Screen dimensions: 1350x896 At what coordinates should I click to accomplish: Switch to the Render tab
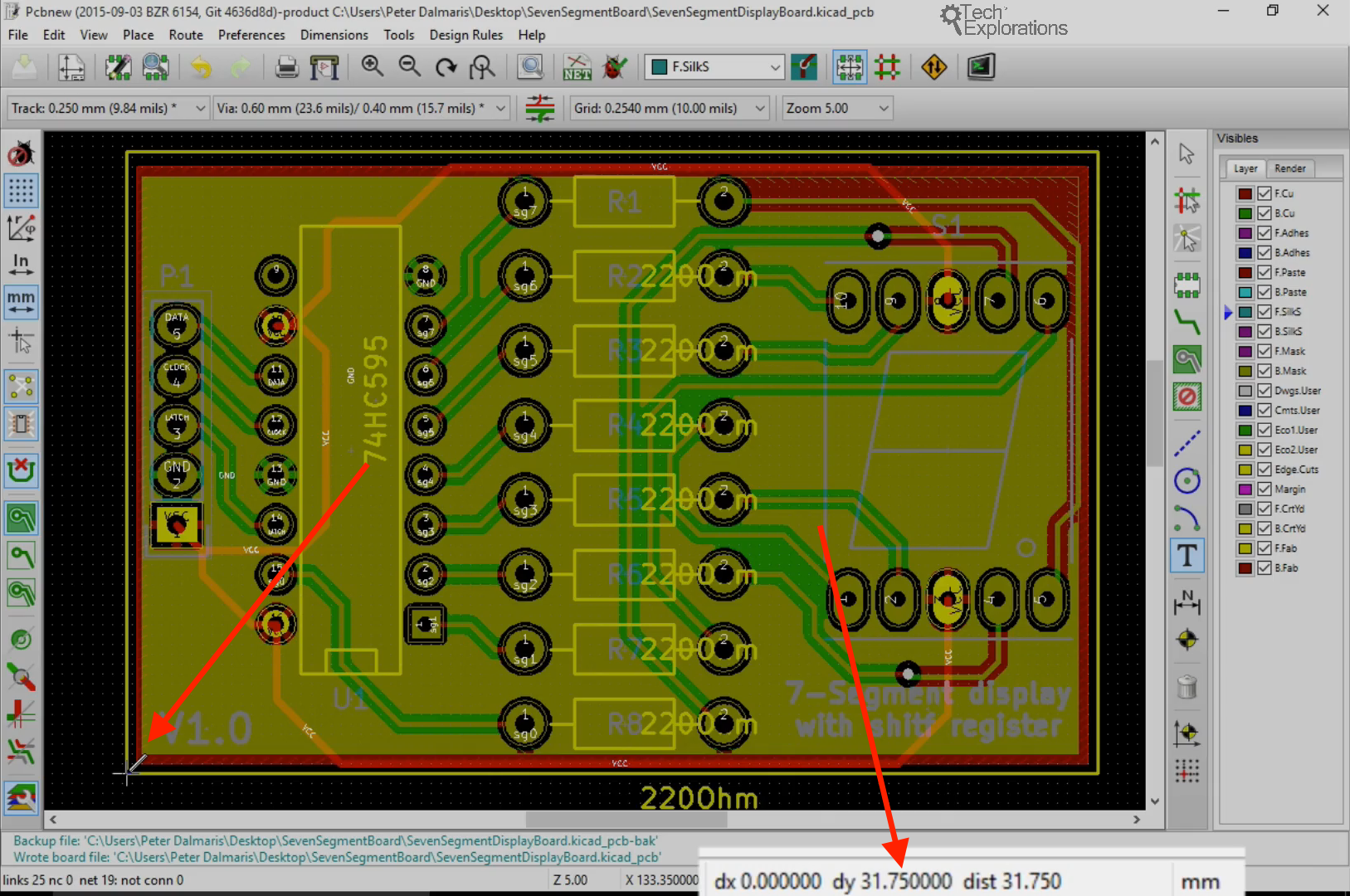(1290, 168)
